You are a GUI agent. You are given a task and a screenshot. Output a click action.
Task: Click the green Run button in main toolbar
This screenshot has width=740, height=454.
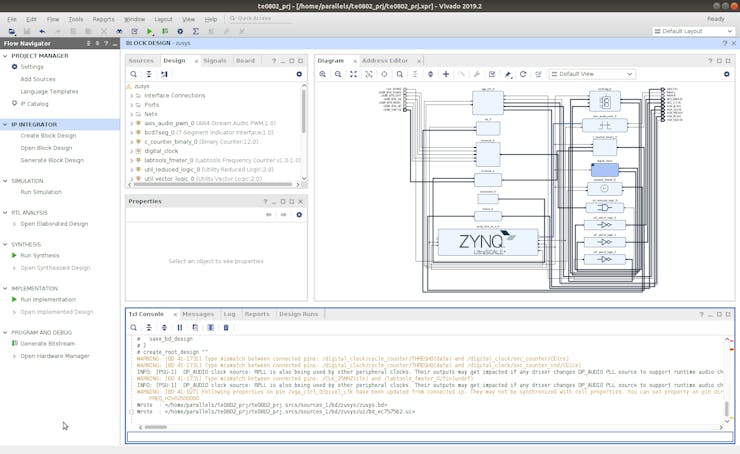pyautogui.click(x=150, y=32)
